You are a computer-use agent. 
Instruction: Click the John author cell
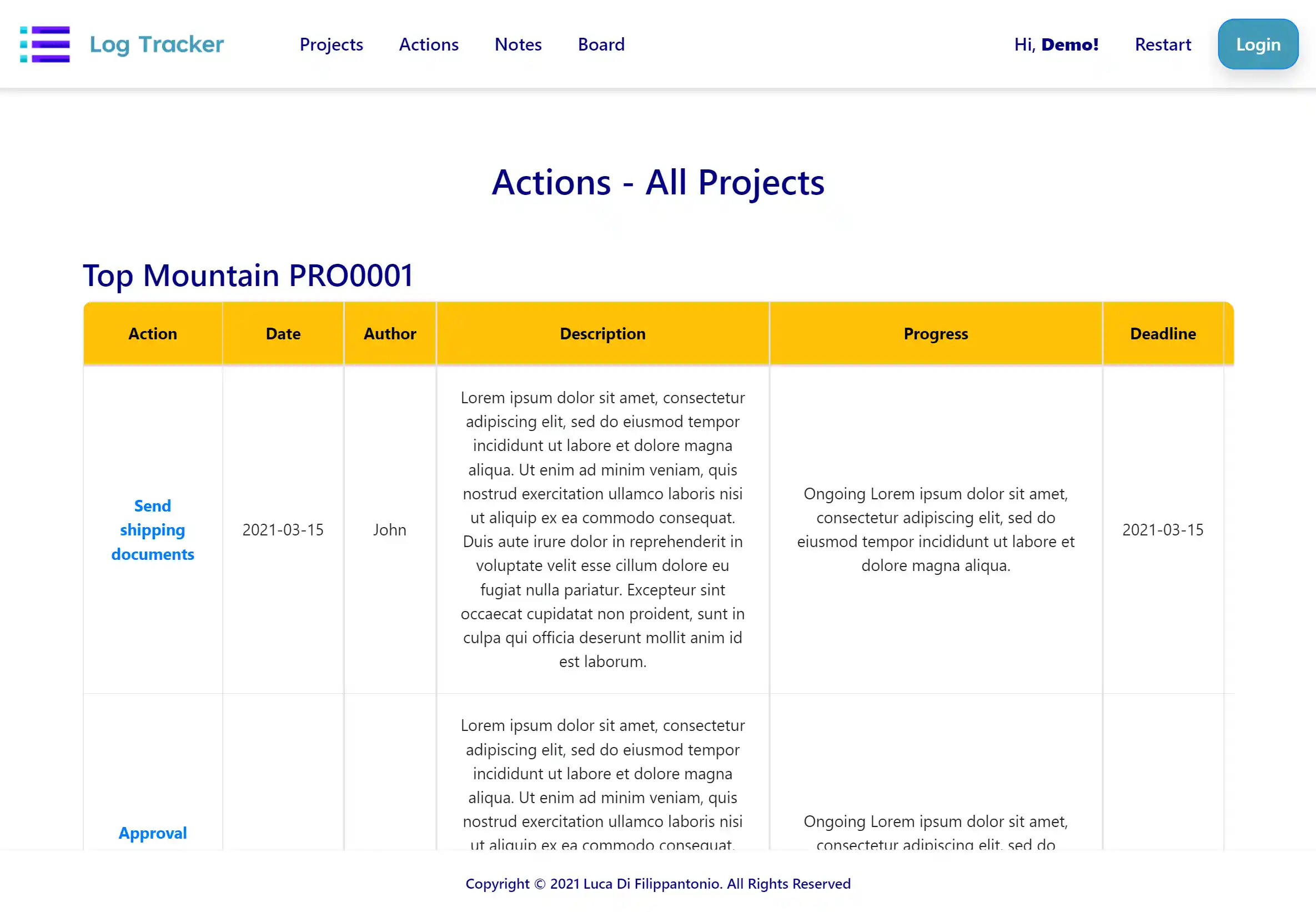390,530
